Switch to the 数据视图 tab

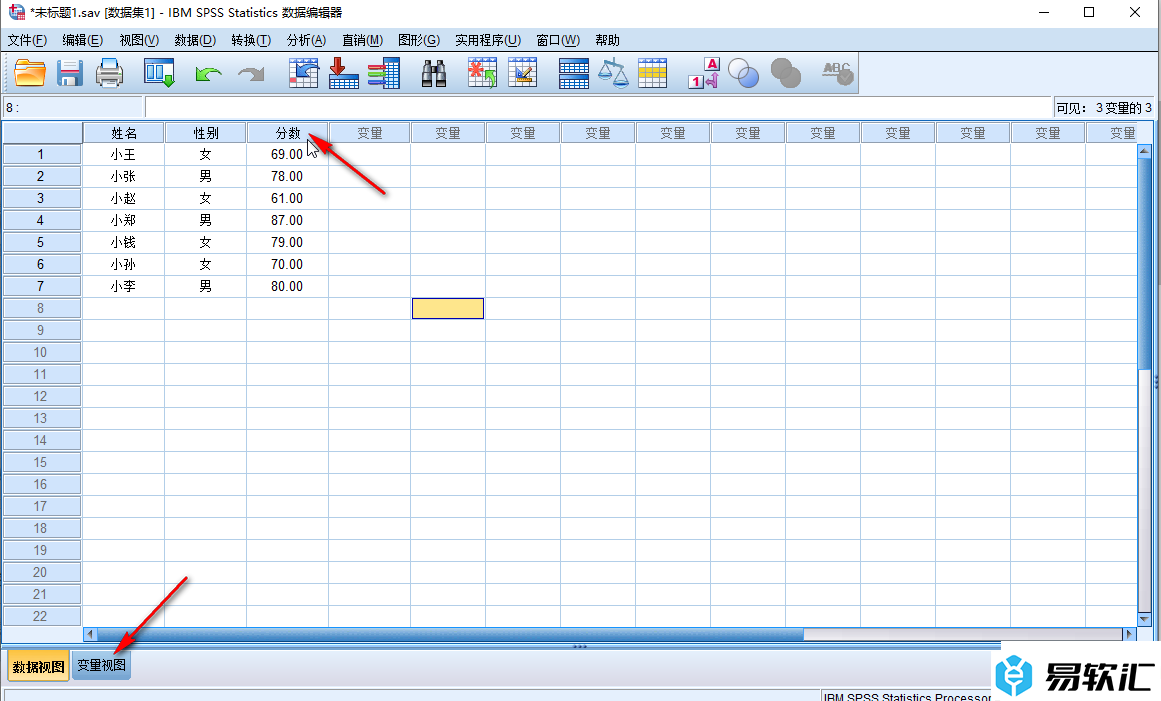(x=39, y=667)
